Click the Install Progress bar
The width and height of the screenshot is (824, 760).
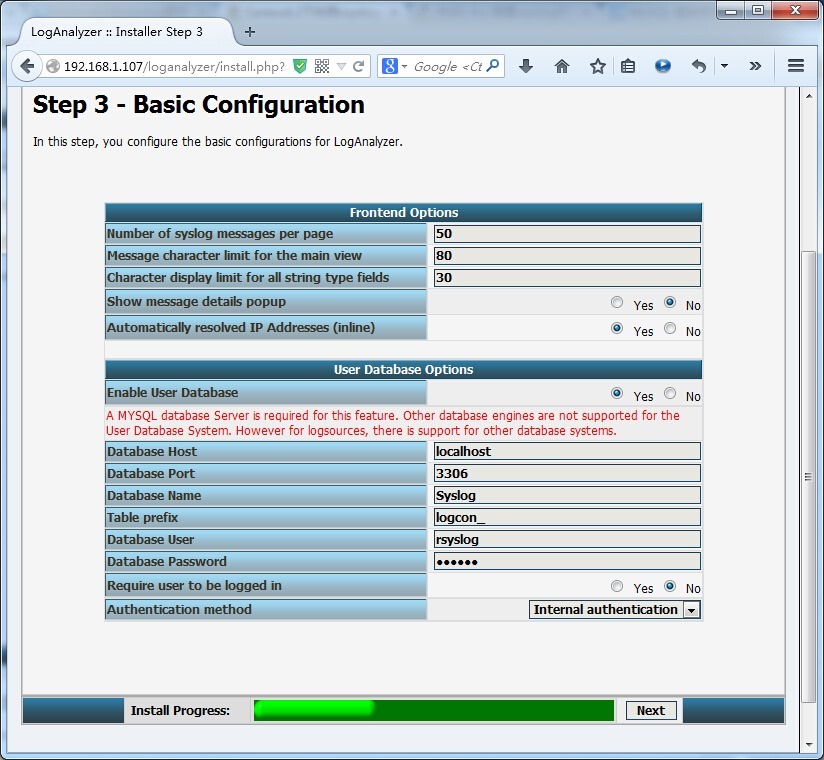pos(435,710)
